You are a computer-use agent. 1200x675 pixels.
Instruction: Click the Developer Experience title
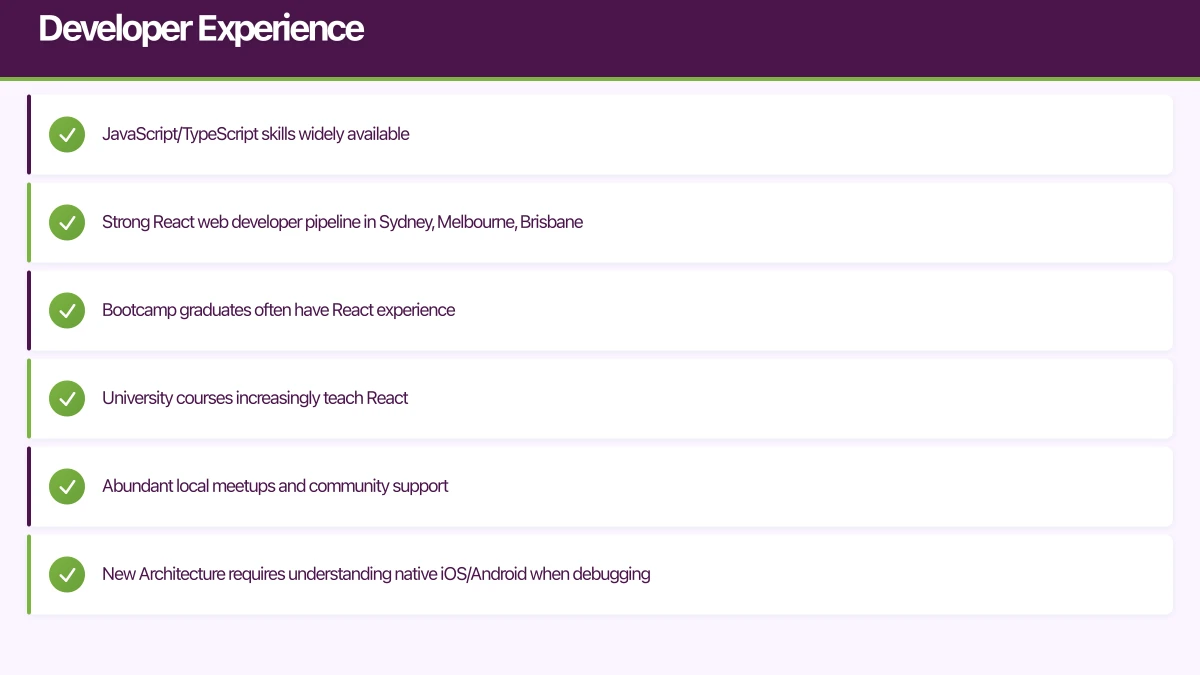pos(200,28)
